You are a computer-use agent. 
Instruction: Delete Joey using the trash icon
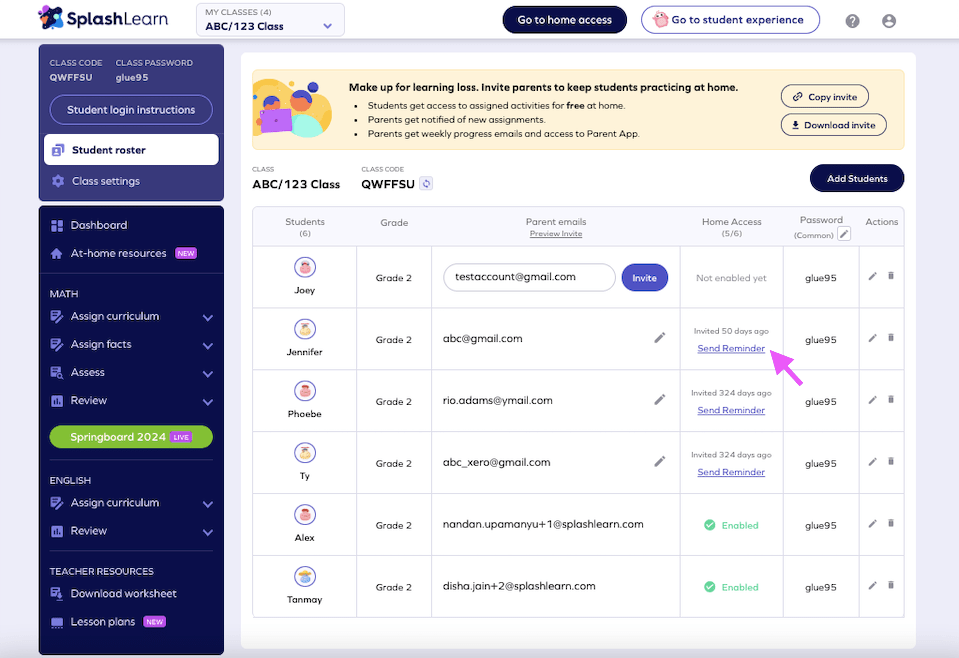tap(890, 277)
